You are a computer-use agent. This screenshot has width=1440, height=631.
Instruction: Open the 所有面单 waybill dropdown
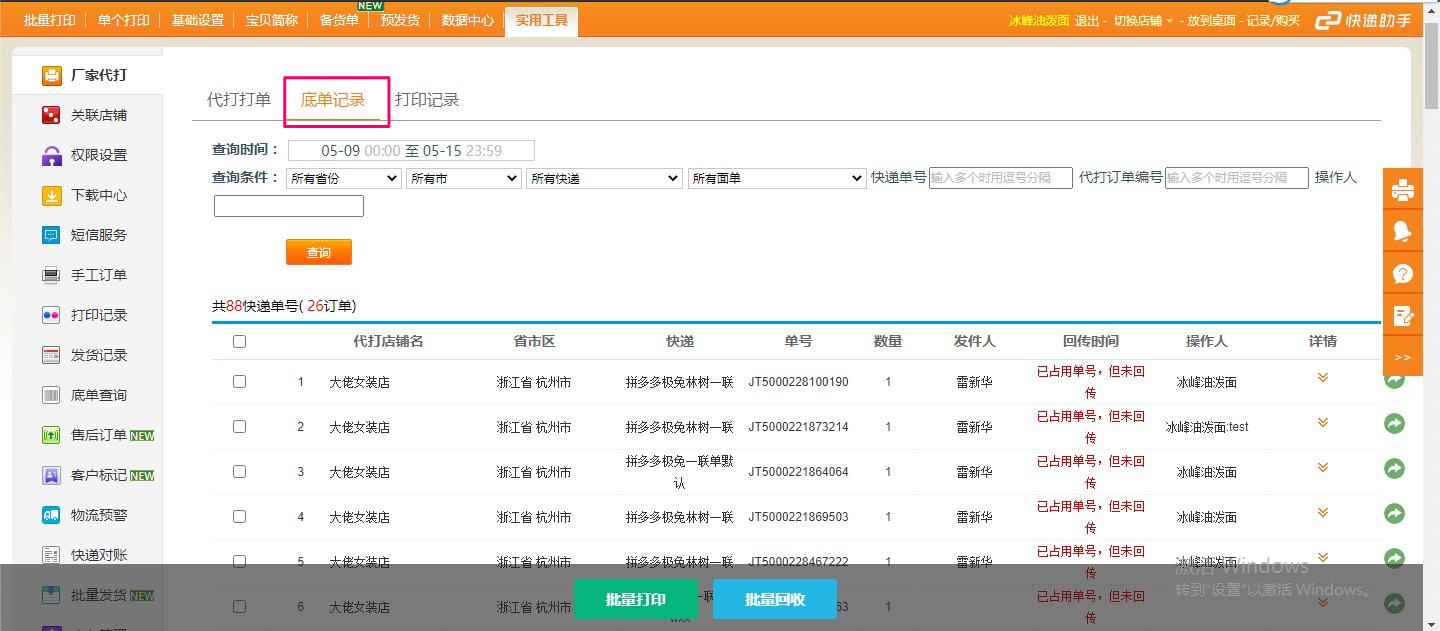pos(777,178)
